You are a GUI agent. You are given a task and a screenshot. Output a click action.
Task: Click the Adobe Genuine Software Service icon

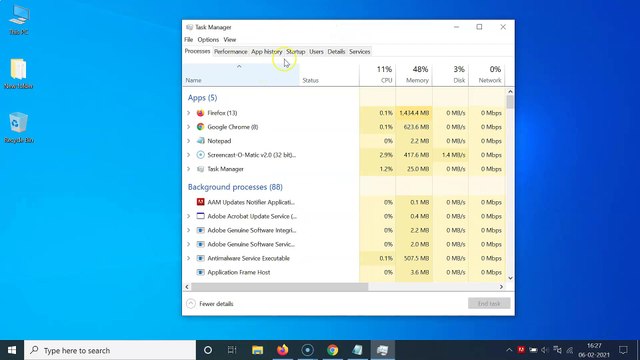[200, 244]
